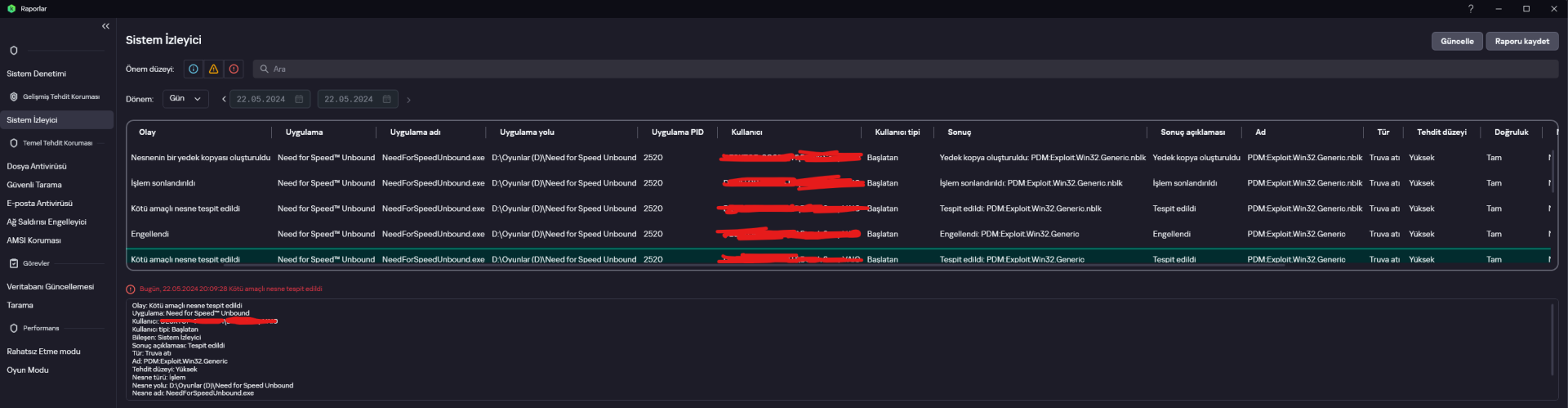Open Güvenli Tarama report
The height and width of the screenshot is (408, 1568).
[34, 185]
